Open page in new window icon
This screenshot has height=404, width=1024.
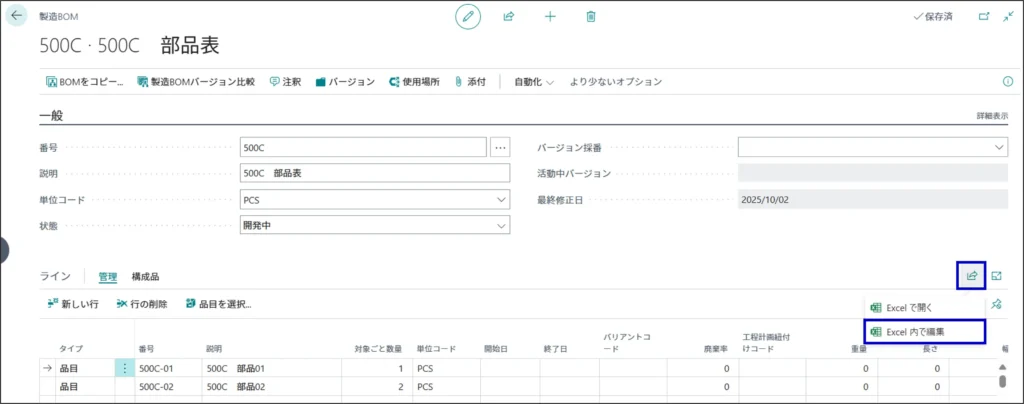pos(983,17)
